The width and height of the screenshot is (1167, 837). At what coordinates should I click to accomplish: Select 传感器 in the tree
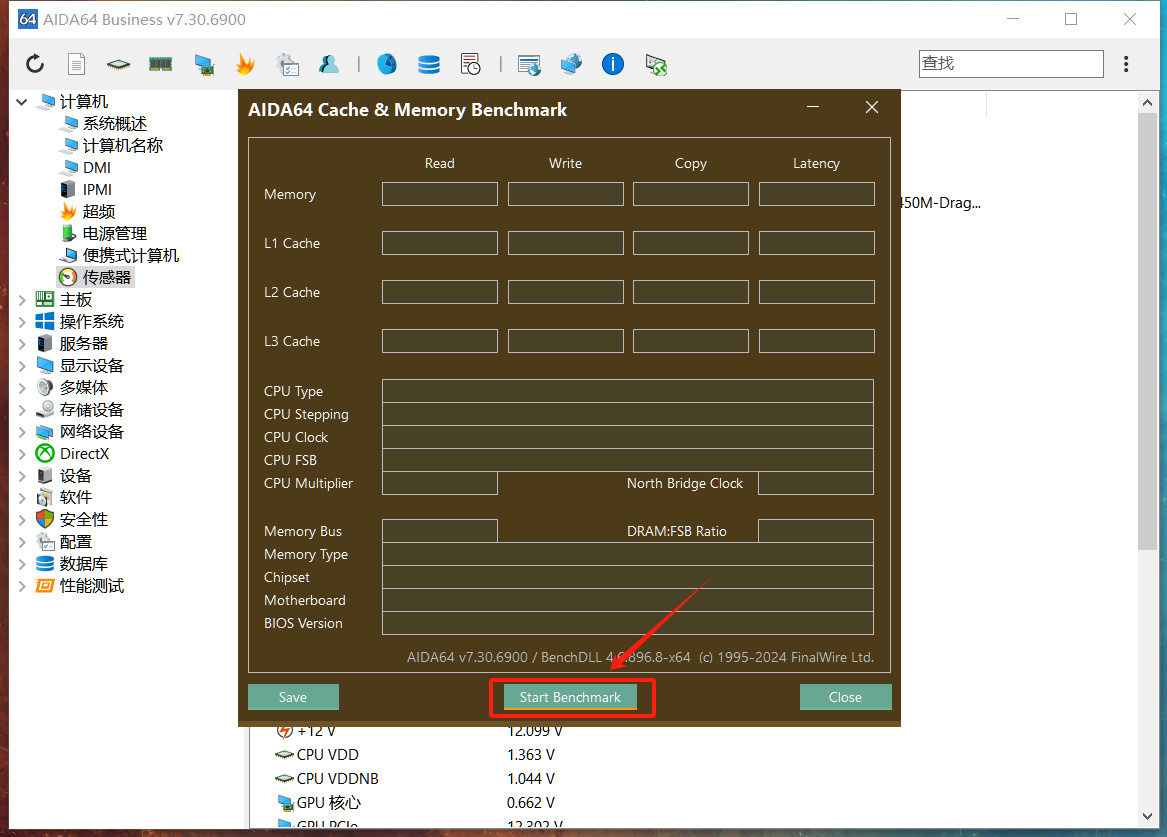coord(106,278)
